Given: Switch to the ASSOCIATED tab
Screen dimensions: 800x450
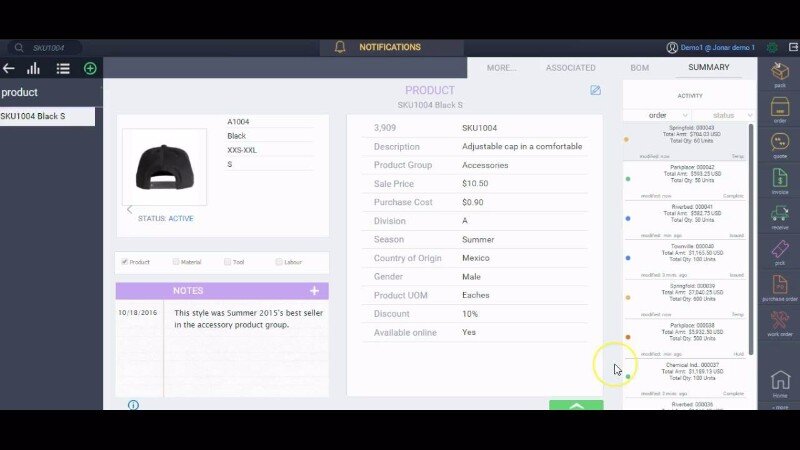Looking at the screenshot, I should coord(570,68).
